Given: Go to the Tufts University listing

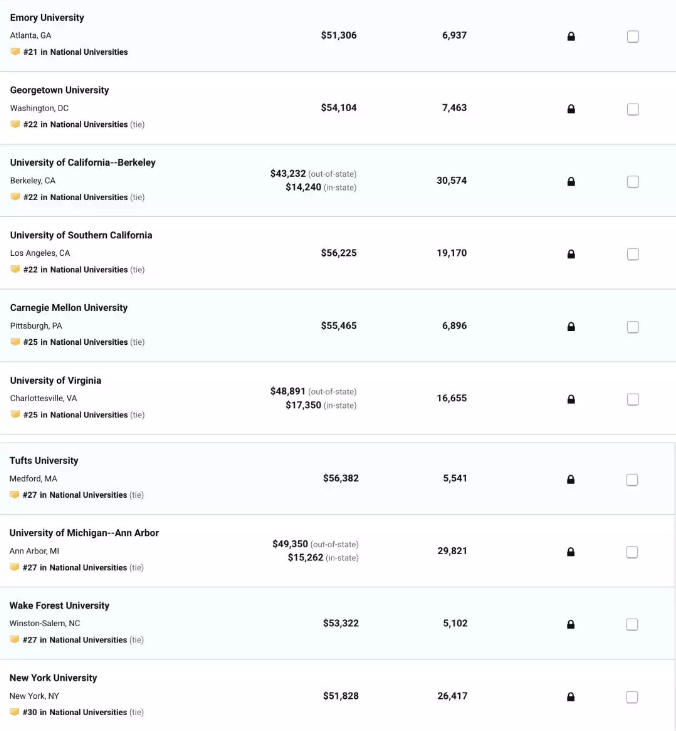Looking at the screenshot, I should (44, 461).
